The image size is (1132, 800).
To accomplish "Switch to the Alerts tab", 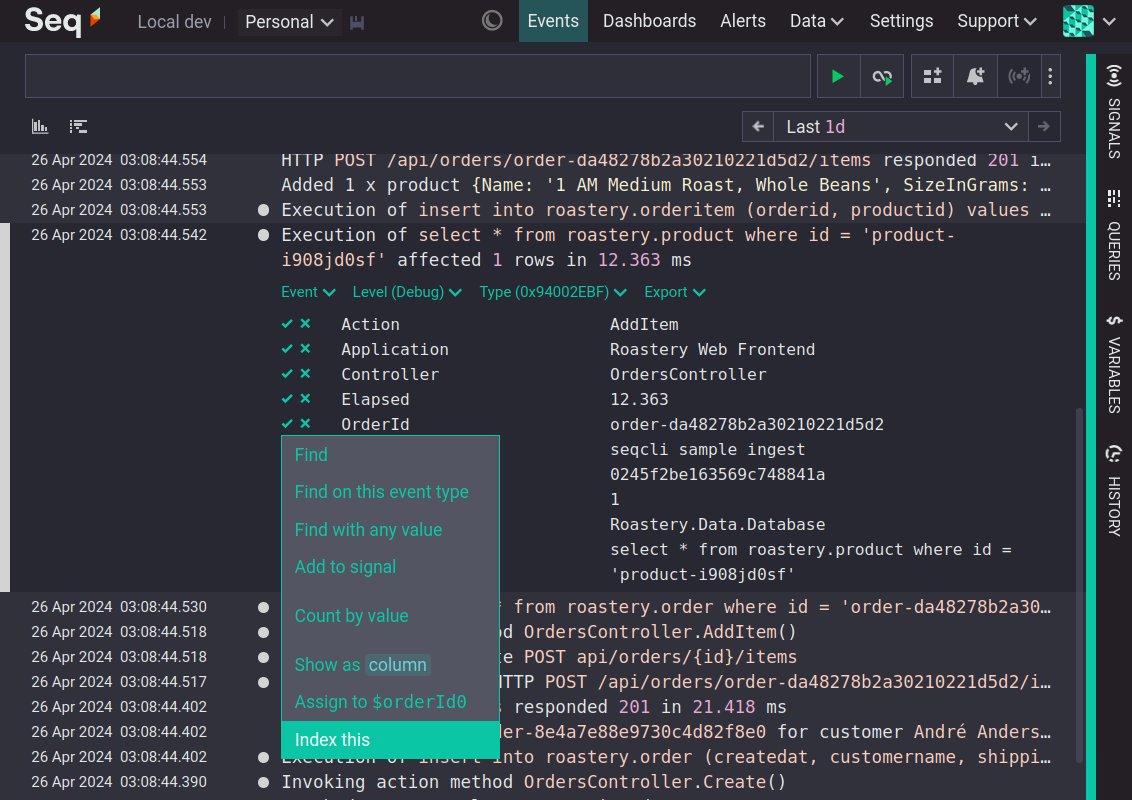I will (743, 21).
